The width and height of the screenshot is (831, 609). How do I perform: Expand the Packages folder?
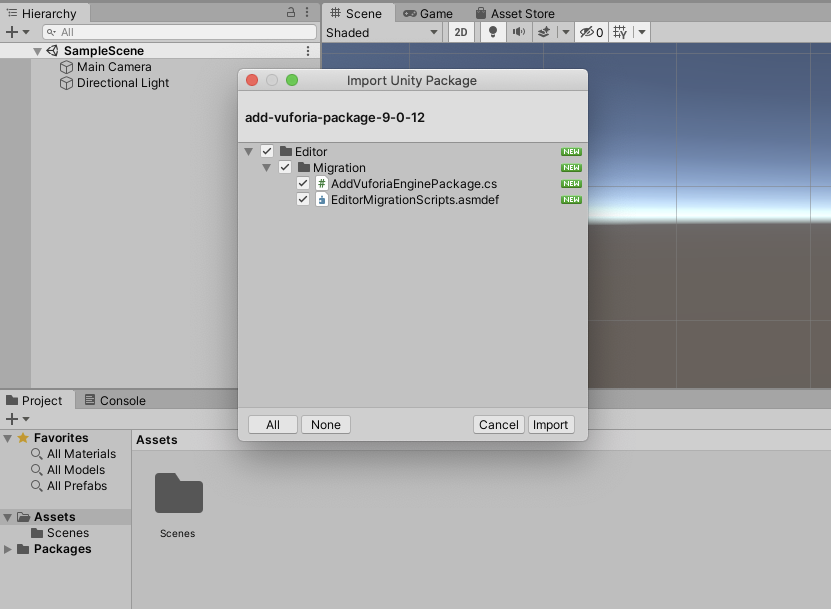pos(7,549)
